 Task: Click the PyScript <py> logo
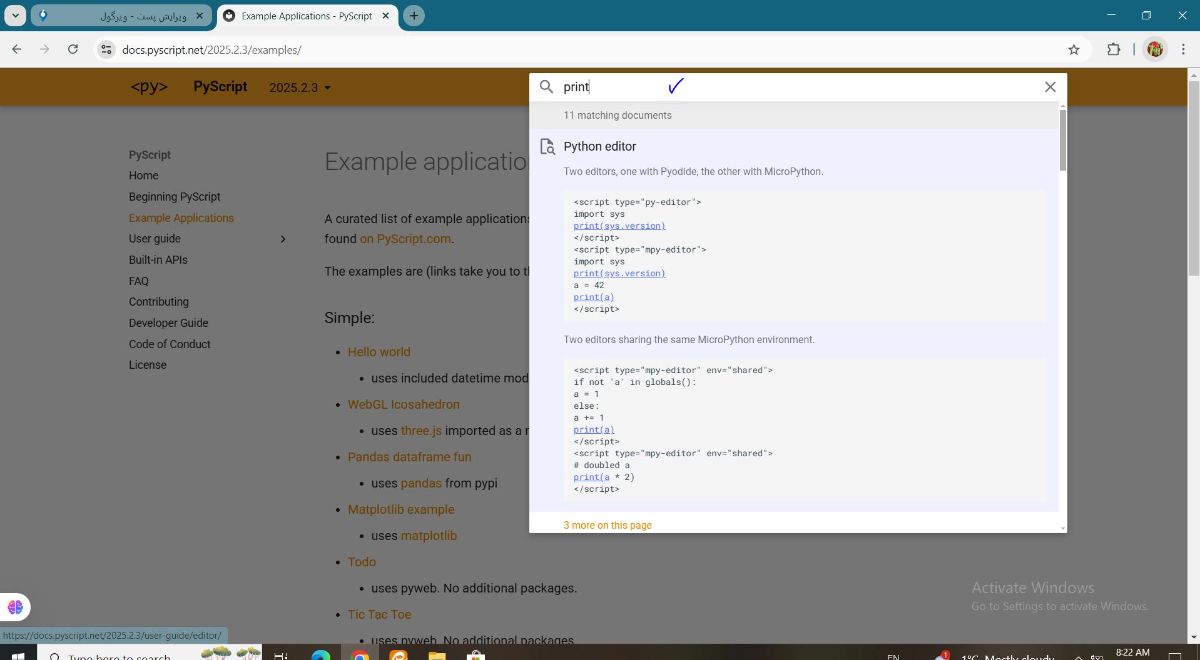pyautogui.click(x=149, y=87)
